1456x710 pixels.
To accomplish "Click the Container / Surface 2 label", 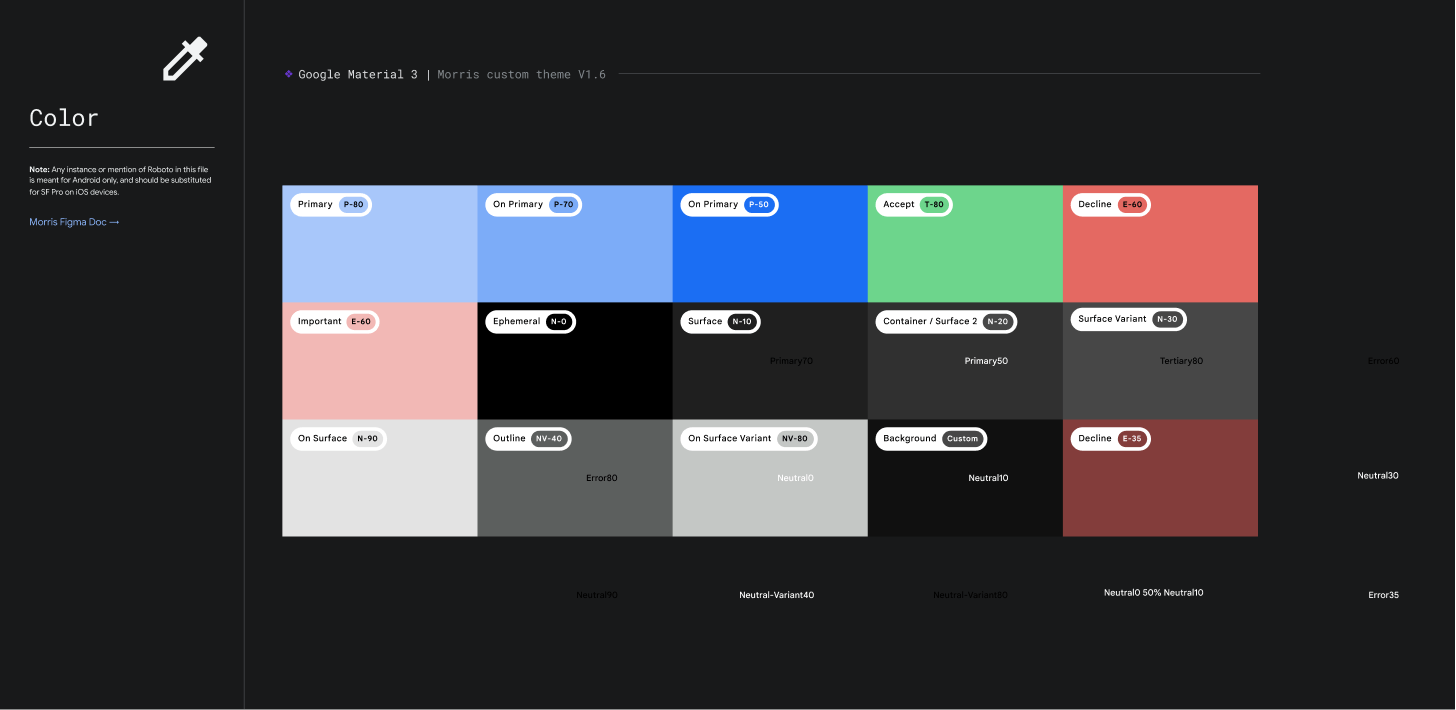I will tap(946, 322).
